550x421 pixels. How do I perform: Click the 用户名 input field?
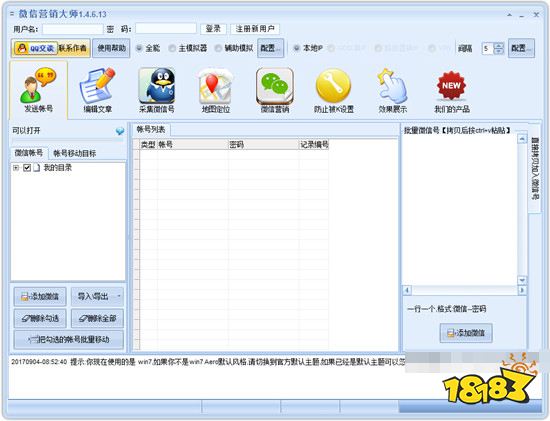pos(73,29)
